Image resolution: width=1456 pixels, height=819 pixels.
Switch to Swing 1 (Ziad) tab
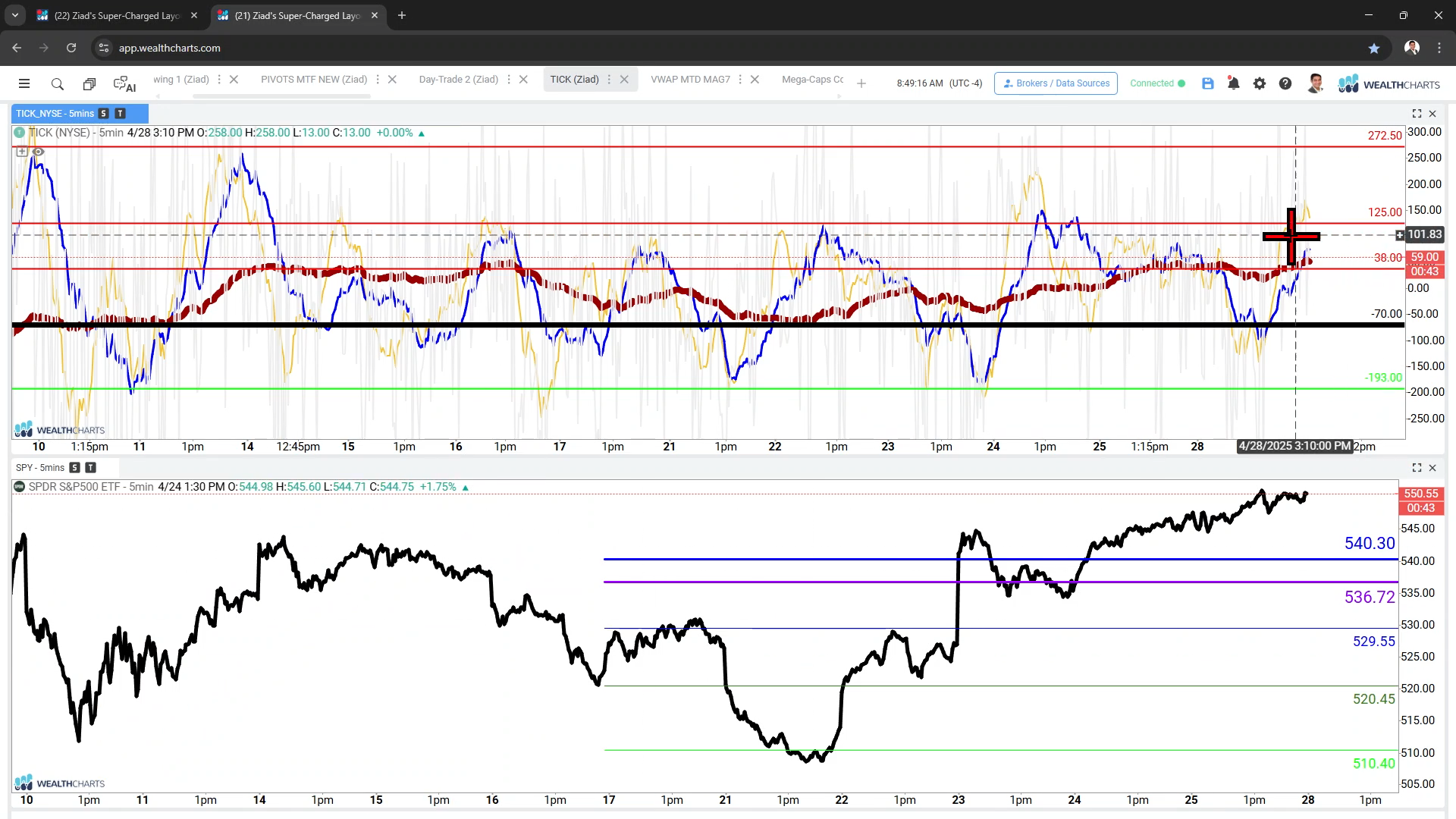(x=181, y=80)
